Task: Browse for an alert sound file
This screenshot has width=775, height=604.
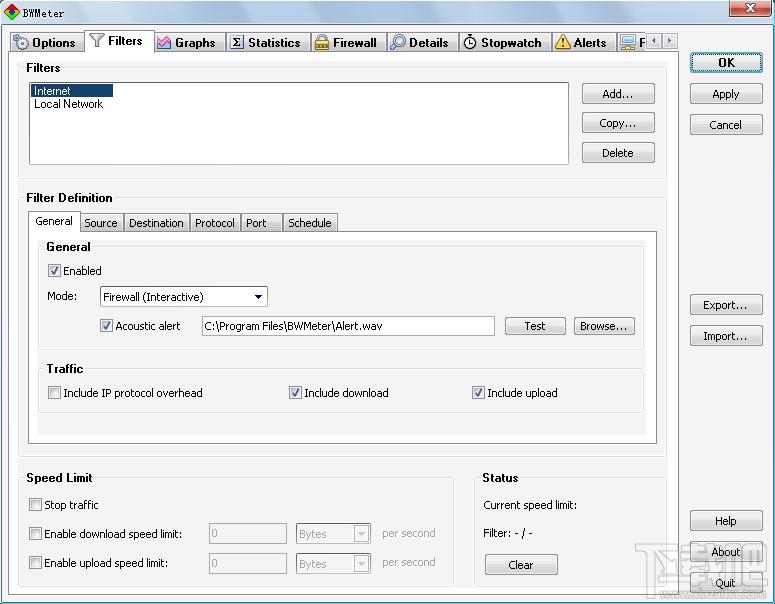Action: [x=604, y=326]
